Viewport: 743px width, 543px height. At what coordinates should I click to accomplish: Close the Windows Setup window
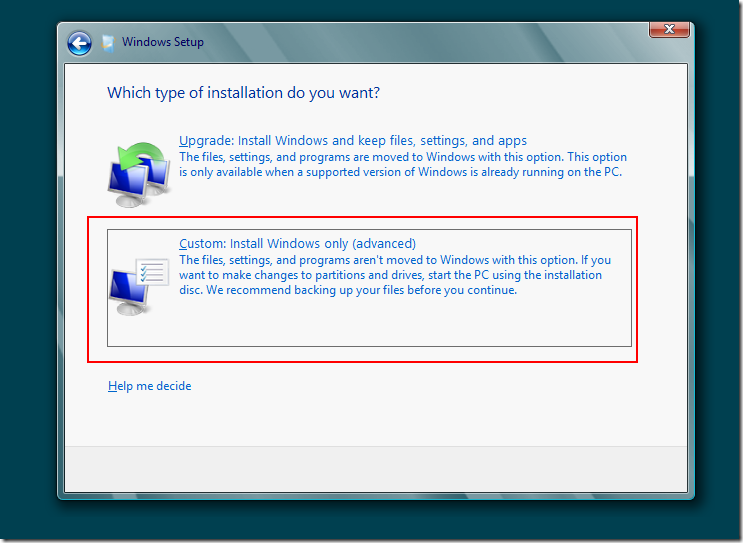click(669, 29)
